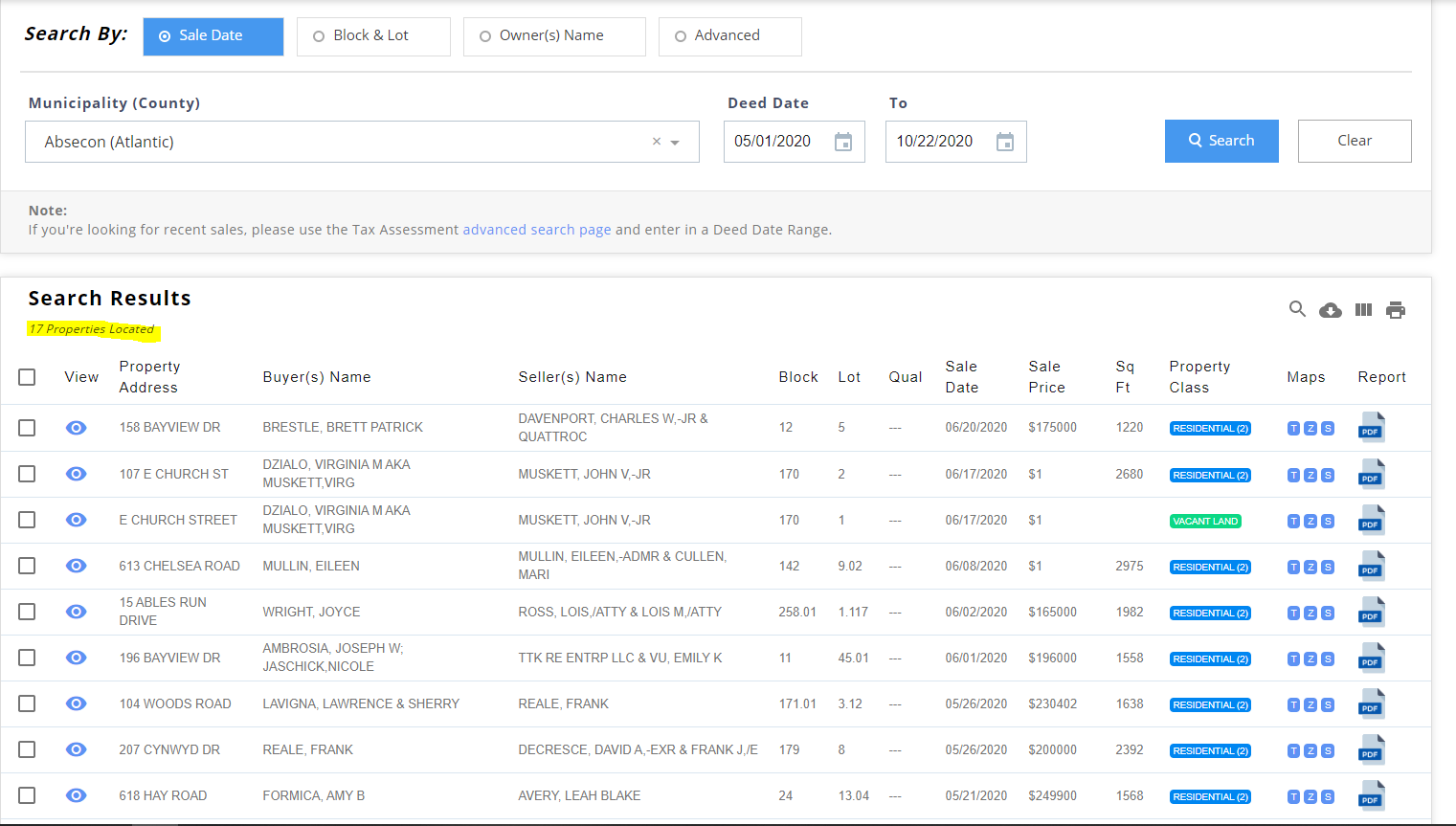The width and height of the screenshot is (1456, 826).
Task: Open the S map for 613 Chelsea Road
Action: point(1328,568)
